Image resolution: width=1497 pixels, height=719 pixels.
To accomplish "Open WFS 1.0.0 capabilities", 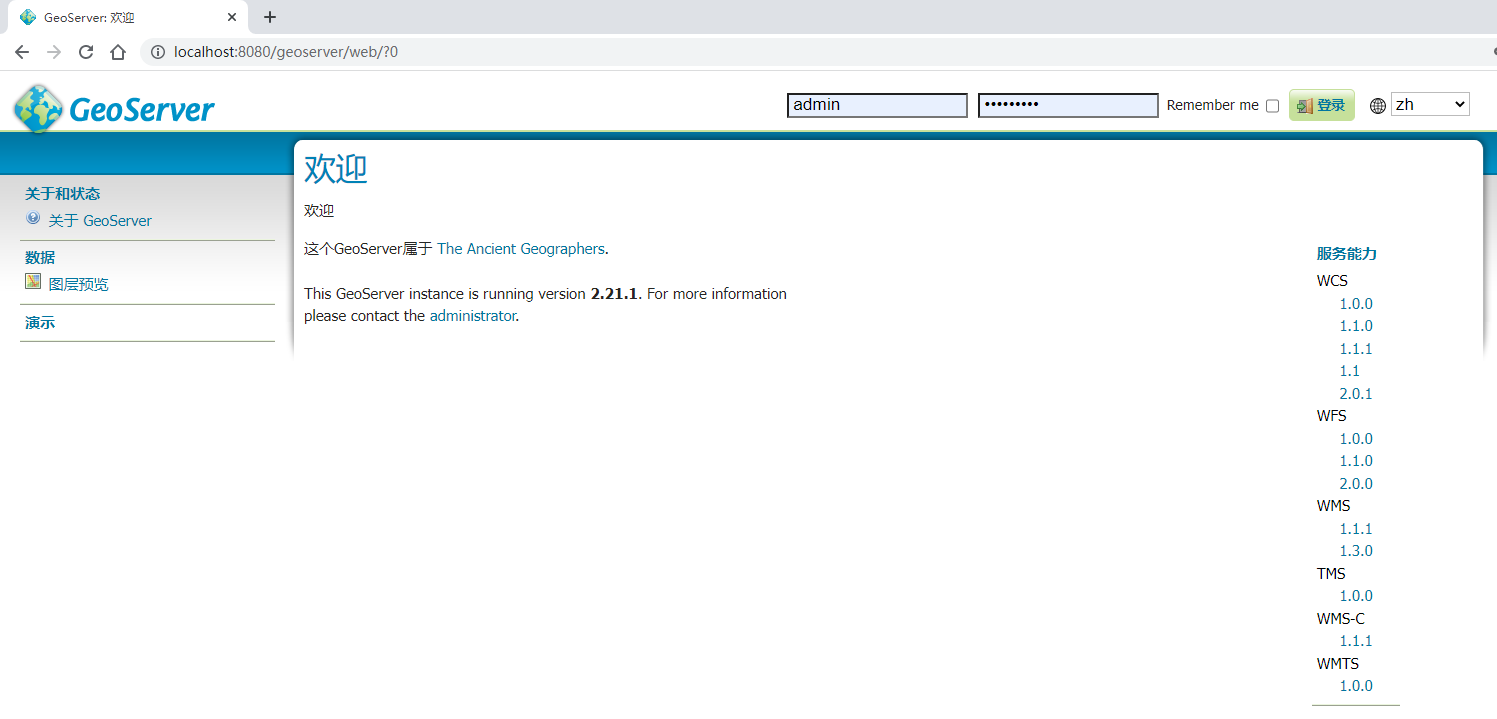I will (1356, 439).
